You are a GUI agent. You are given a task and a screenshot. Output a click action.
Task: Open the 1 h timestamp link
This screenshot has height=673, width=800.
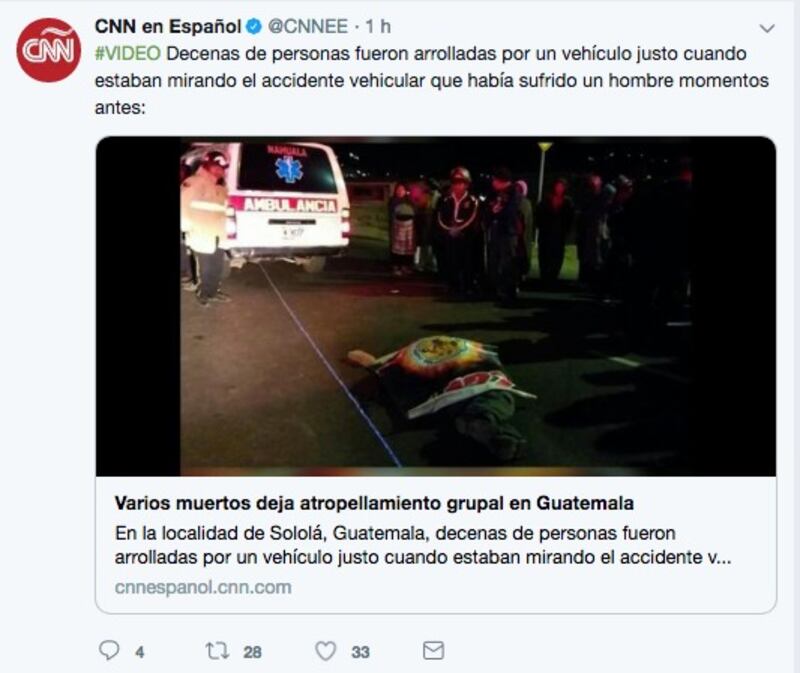click(378, 27)
